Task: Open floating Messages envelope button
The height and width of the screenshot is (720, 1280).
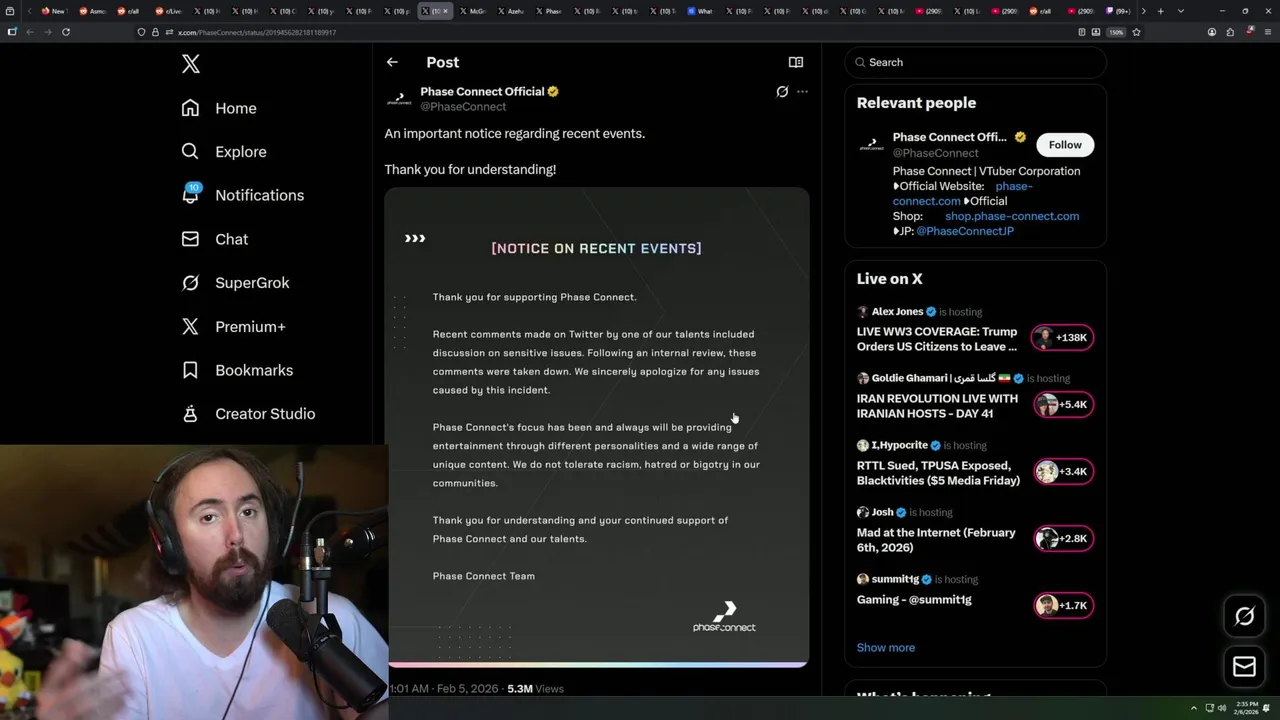Action: coord(1244,666)
